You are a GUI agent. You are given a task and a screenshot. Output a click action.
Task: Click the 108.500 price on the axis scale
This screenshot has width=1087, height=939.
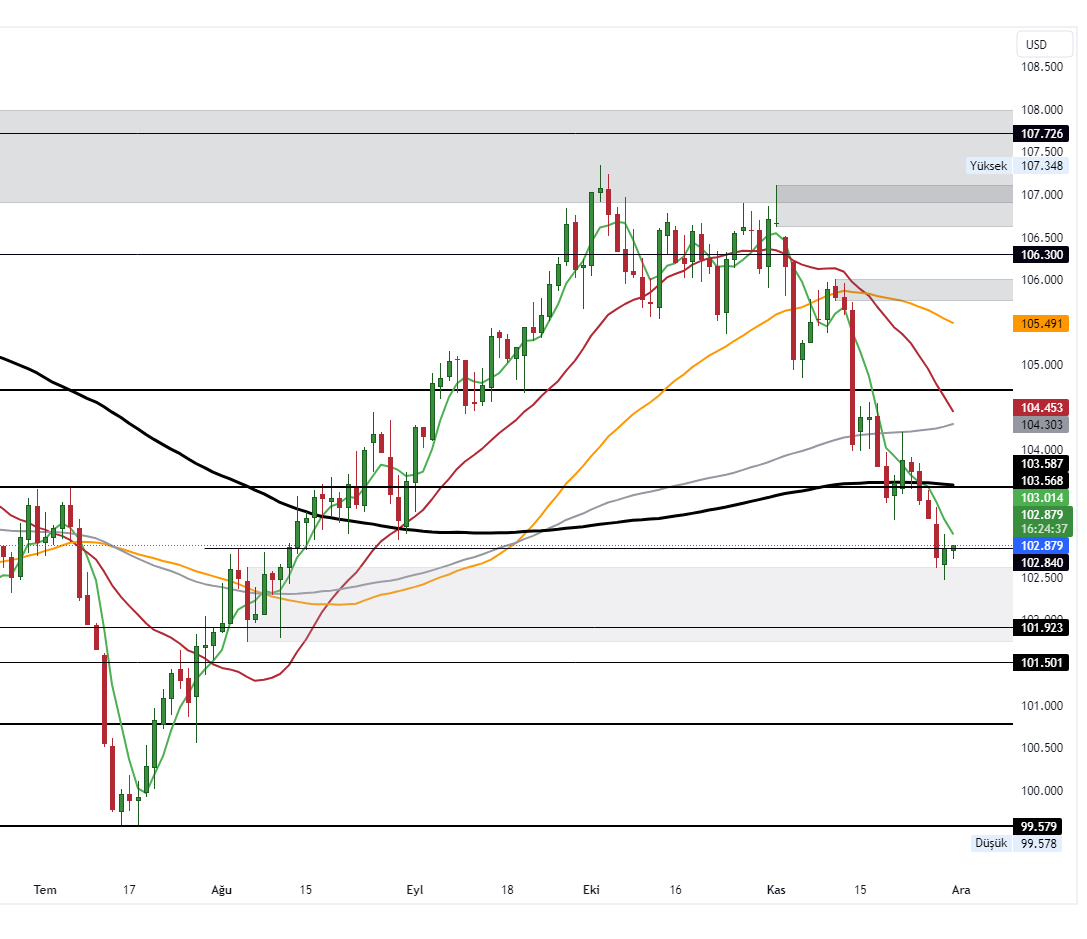(x=1041, y=67)
